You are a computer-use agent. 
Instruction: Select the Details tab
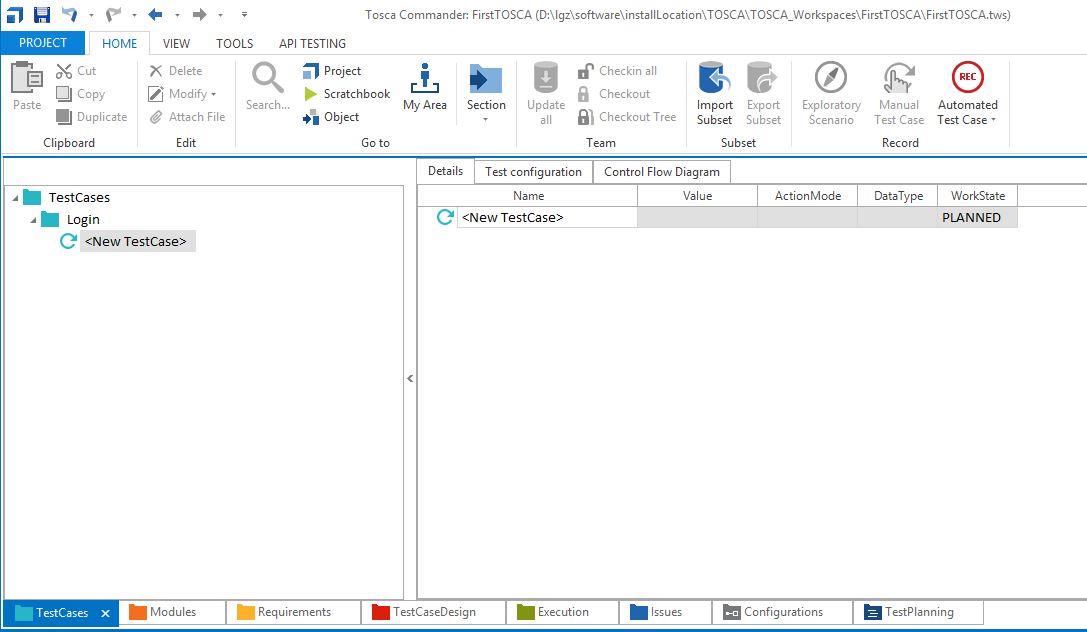coord(445,171)
